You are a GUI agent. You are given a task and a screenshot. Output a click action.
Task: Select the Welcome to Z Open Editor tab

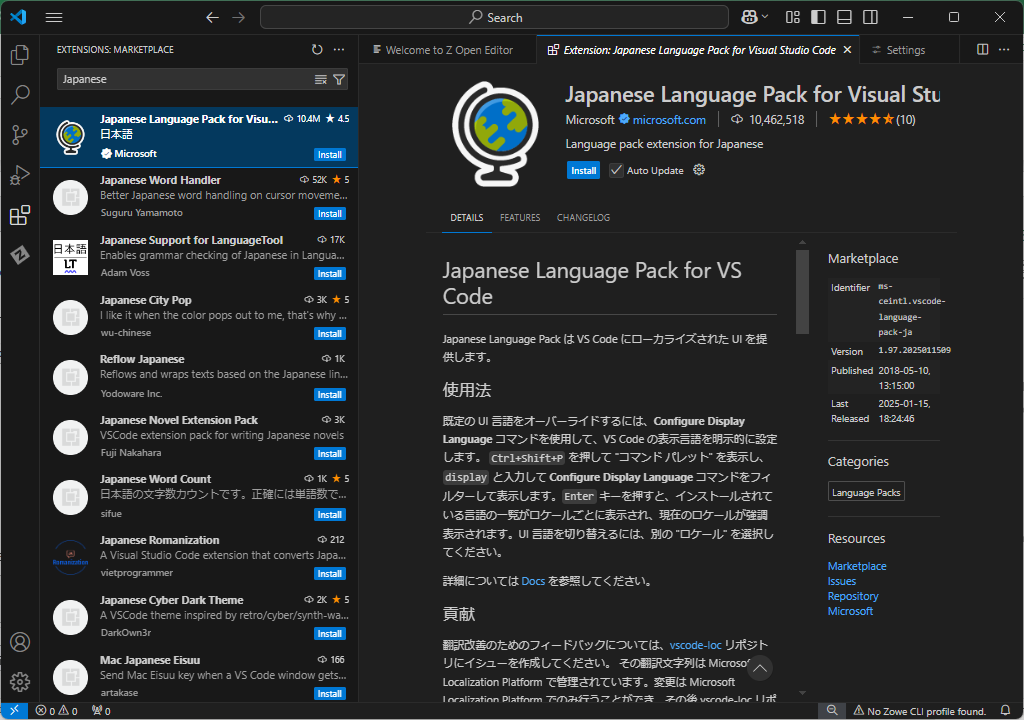pyautogui.click(x=444, y=48)
